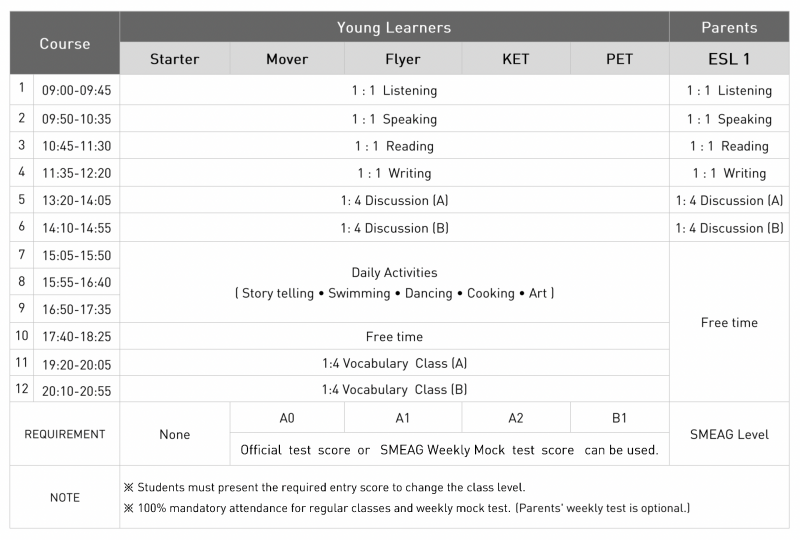
Task: Click the ESL 1 header cell
Action: [x=729, y=59]
